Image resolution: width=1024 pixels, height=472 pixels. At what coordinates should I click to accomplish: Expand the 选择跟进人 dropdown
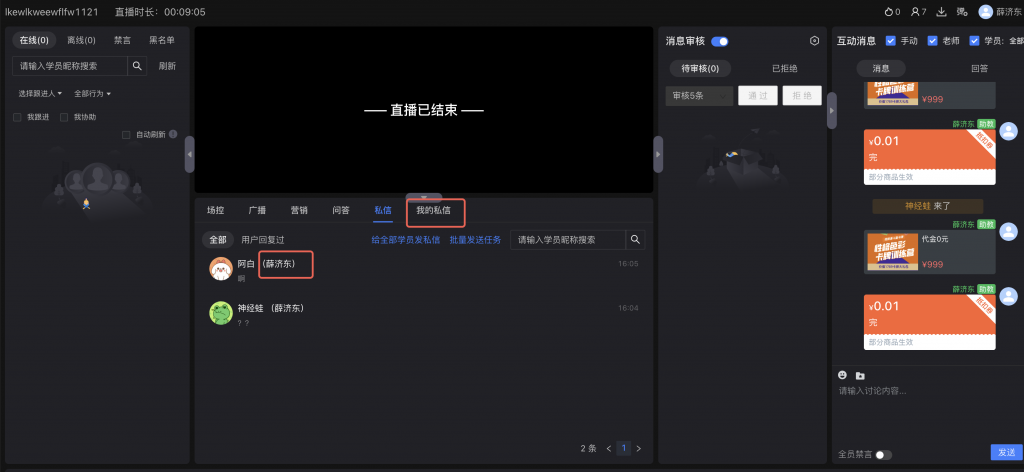pos(40,93)
